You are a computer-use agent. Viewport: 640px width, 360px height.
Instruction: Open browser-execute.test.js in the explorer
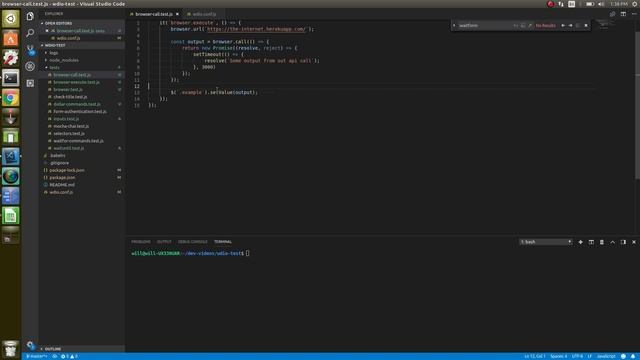(76, 82)
